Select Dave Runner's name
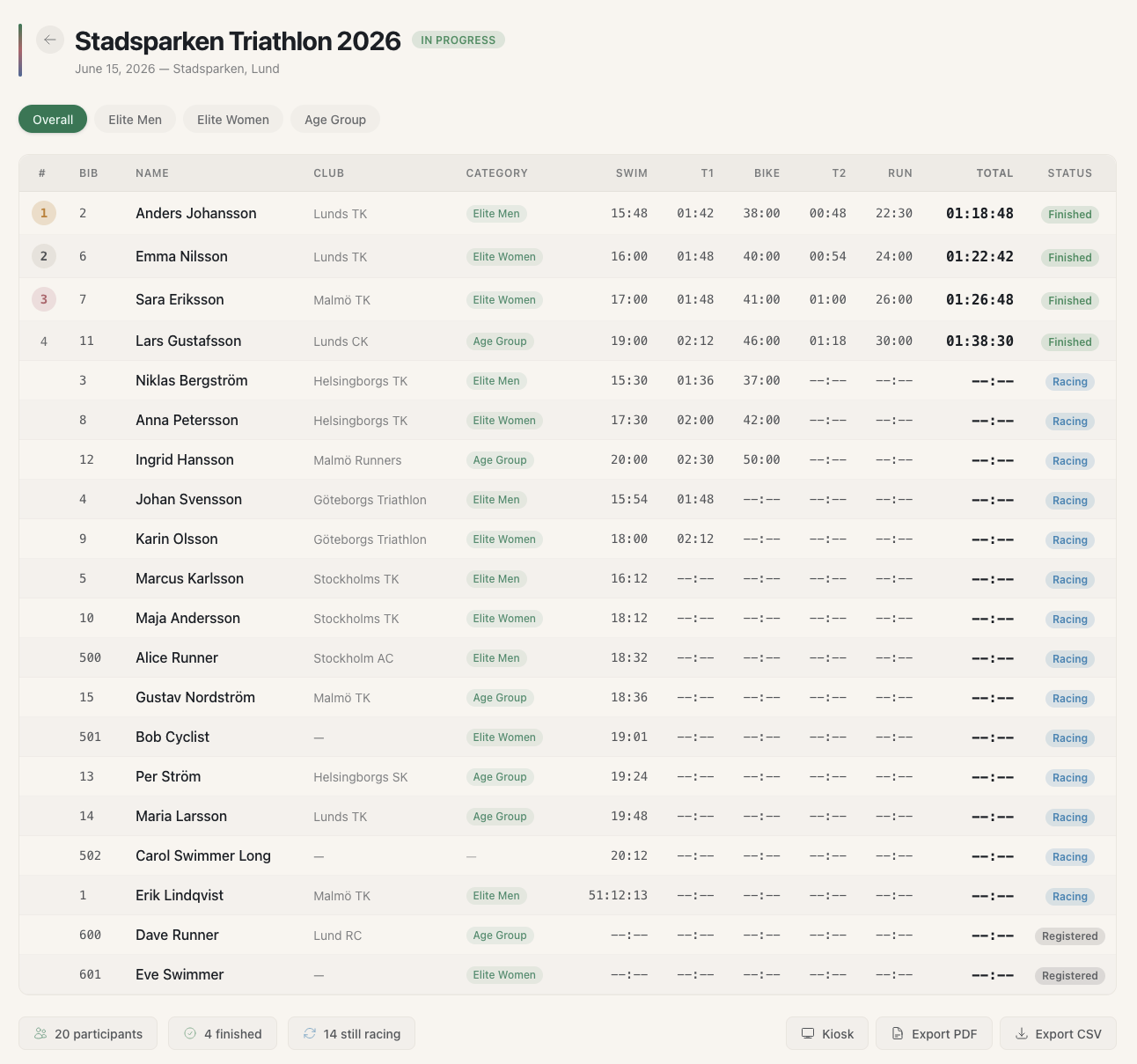This screenshot has height=1064, width=1137. pos(177,935)
